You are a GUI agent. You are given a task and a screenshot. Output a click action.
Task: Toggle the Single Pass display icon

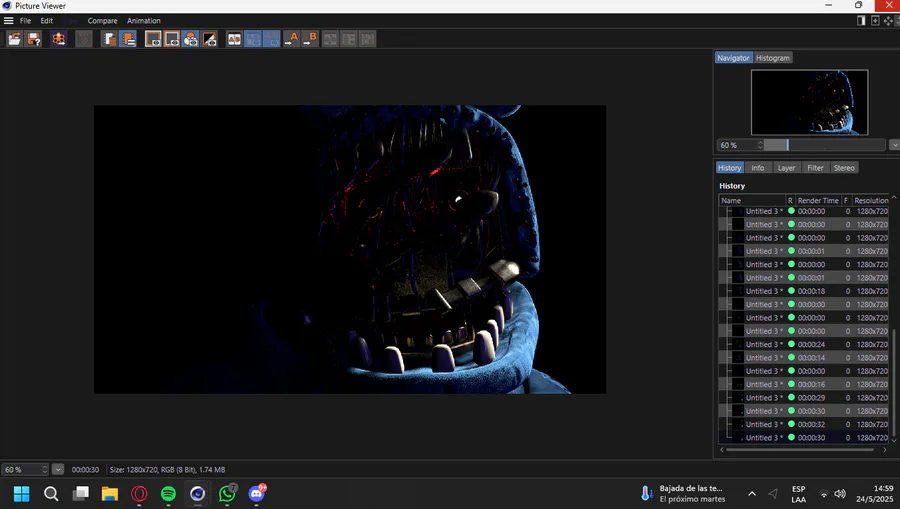click(172, 39)
